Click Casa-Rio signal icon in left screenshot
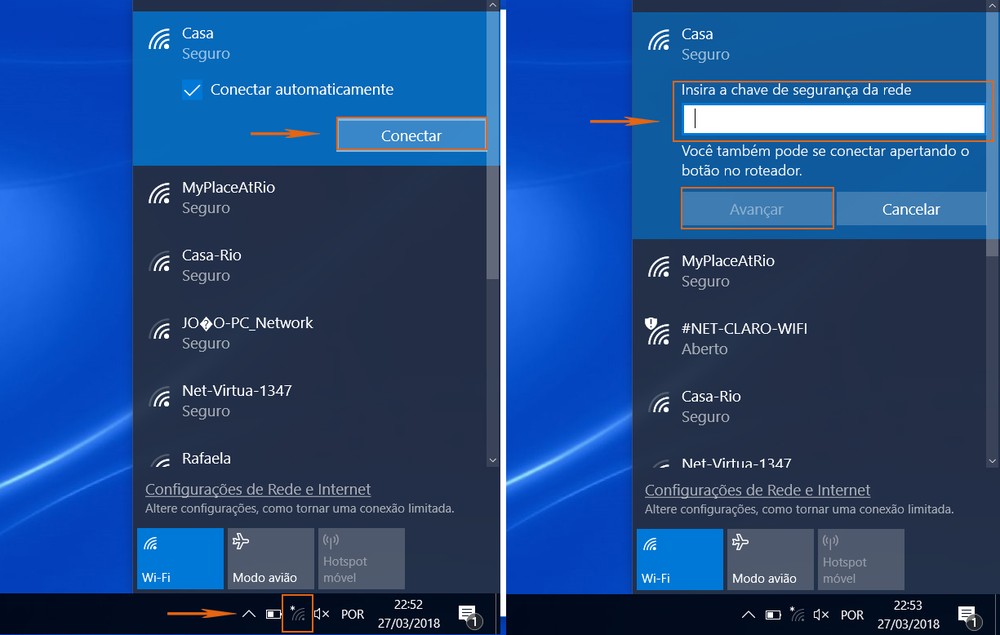 click(159, 261)
